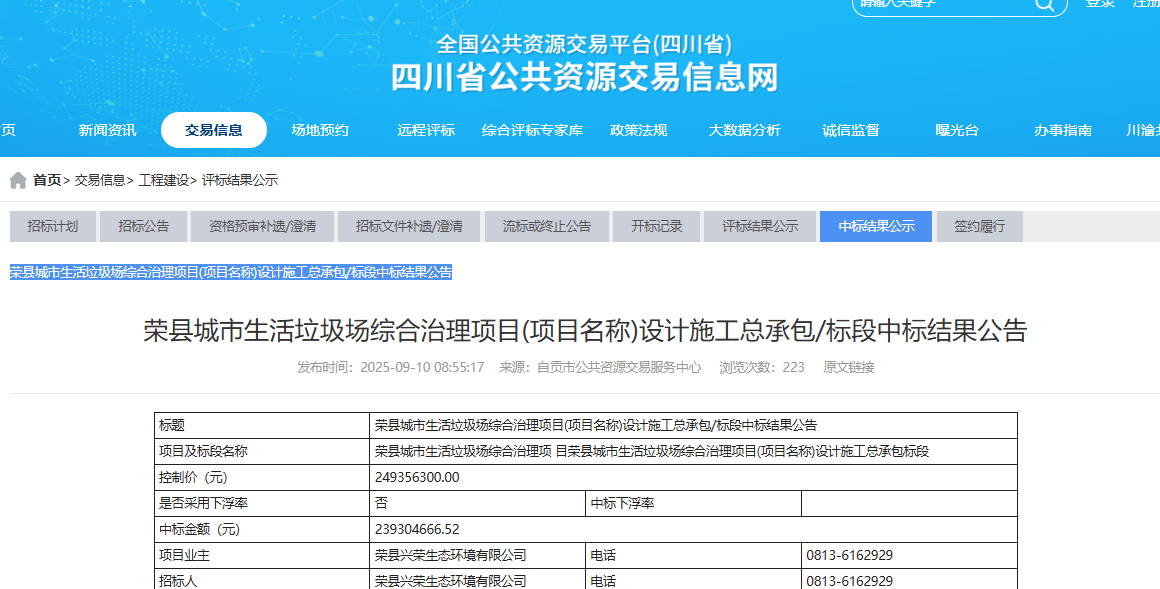
Task: Open the 资格预审补遗/澄清 tab
Action: (x=262, y=226)
